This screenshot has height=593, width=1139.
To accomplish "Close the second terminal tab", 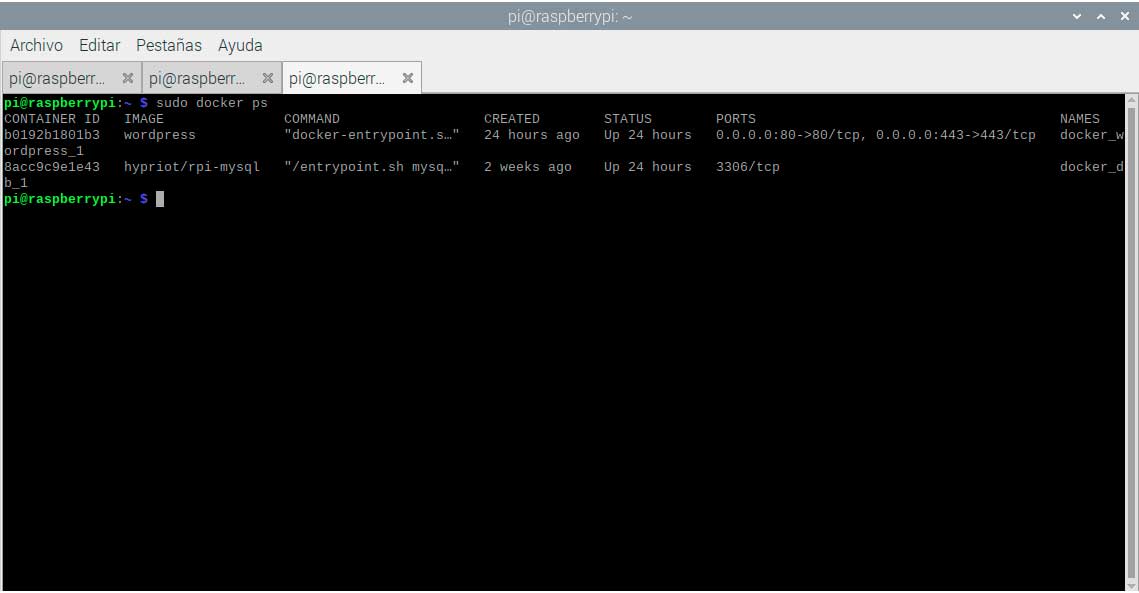I will point(268,78).
